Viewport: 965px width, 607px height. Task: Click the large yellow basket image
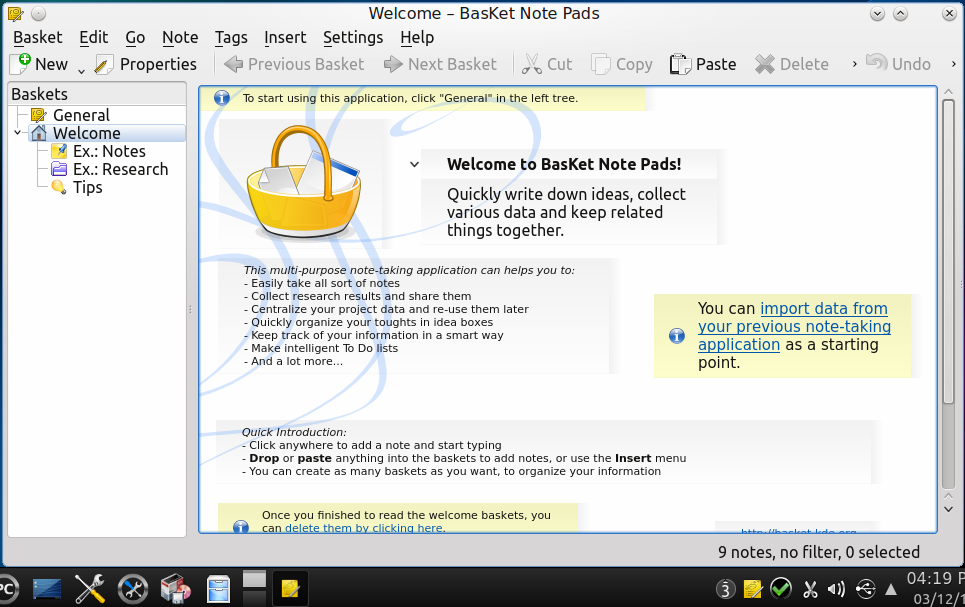click(304, 182)
